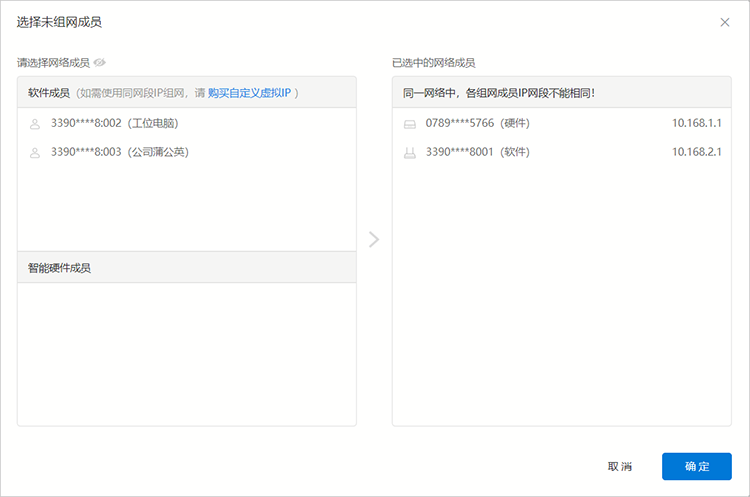Viewport: 750px width, 497px height.
Task: Click software icon beside 3390****8001
Action: [410, 153]
